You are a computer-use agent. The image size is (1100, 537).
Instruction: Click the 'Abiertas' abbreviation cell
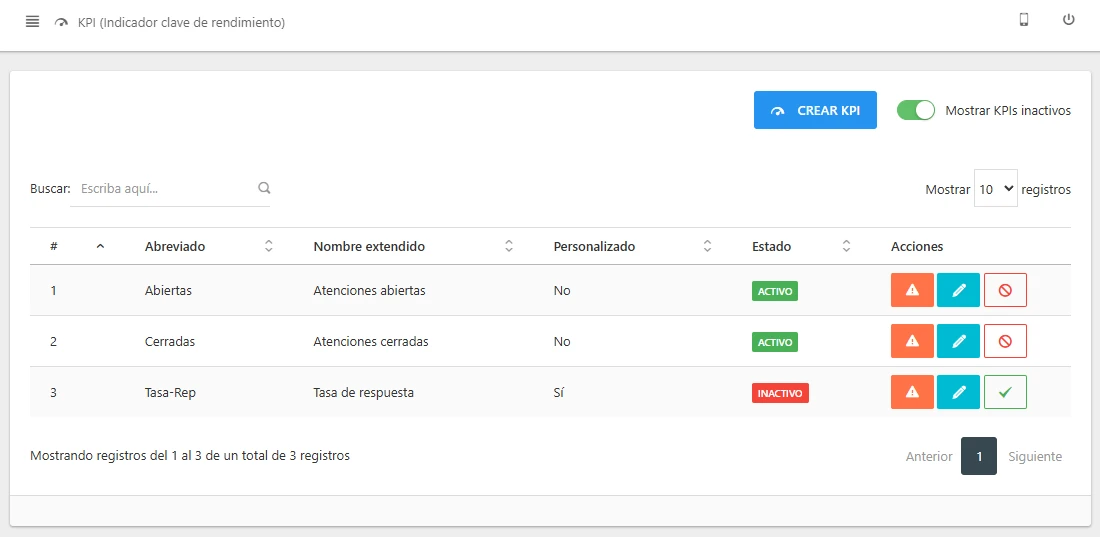pos(168,290)
